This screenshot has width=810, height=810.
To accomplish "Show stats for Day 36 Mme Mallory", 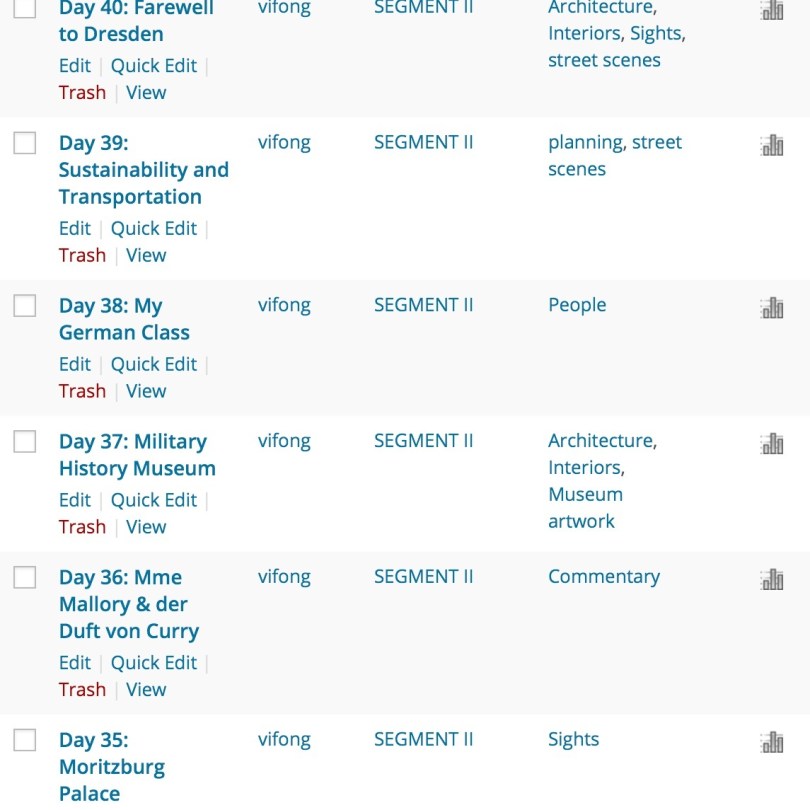I will 771,580.
